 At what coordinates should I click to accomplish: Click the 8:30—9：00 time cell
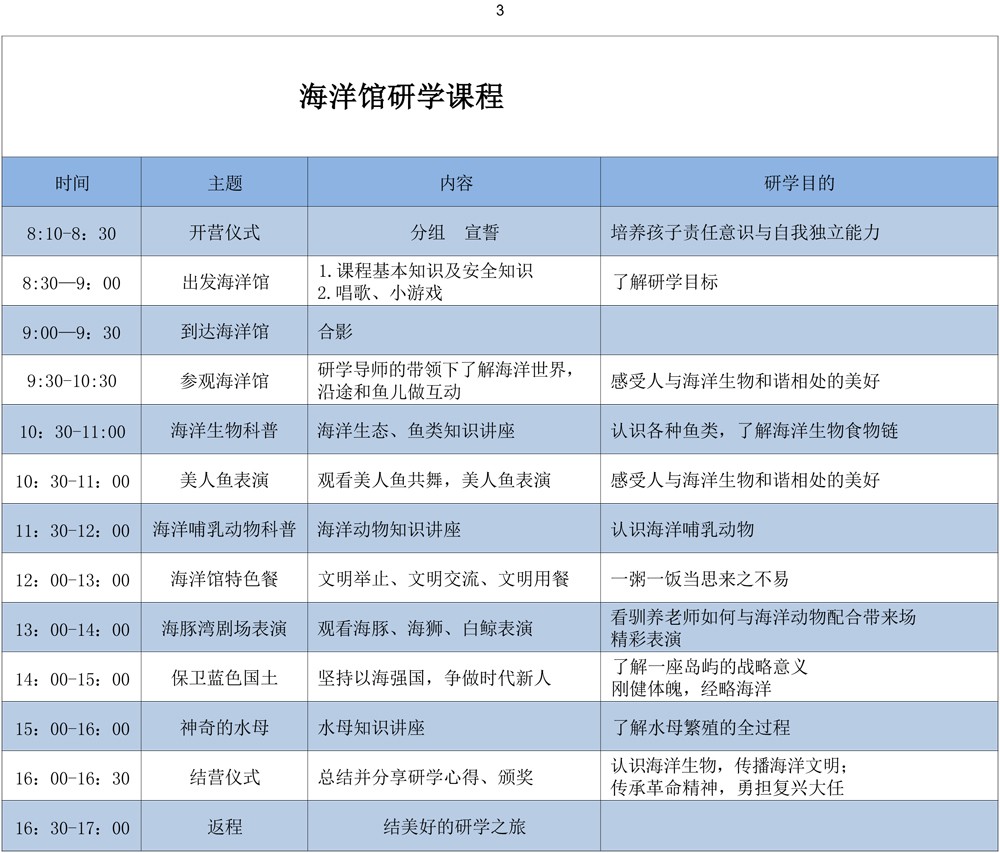[72, 283]
